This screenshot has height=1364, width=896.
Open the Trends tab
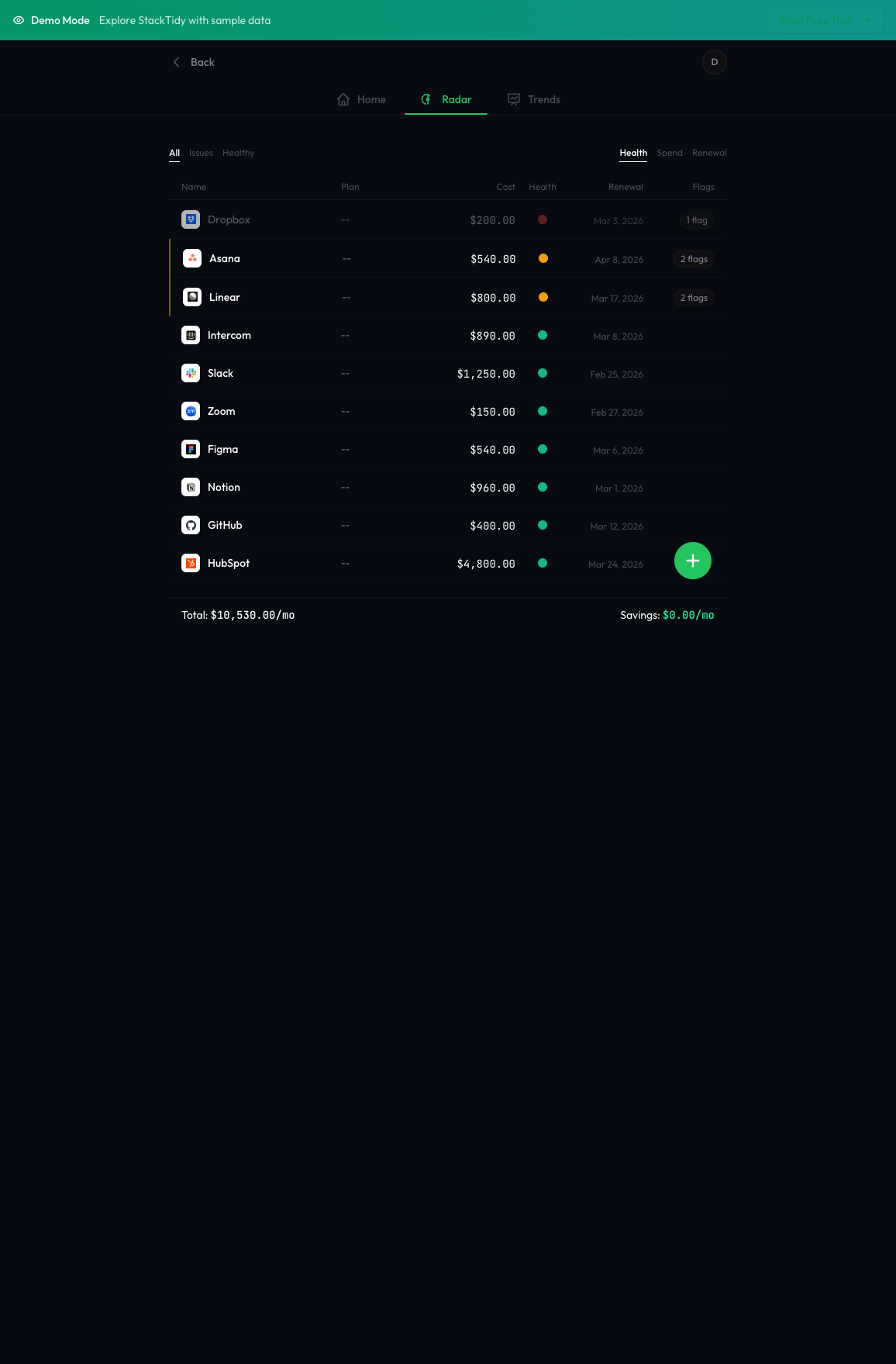coord(534,99)
